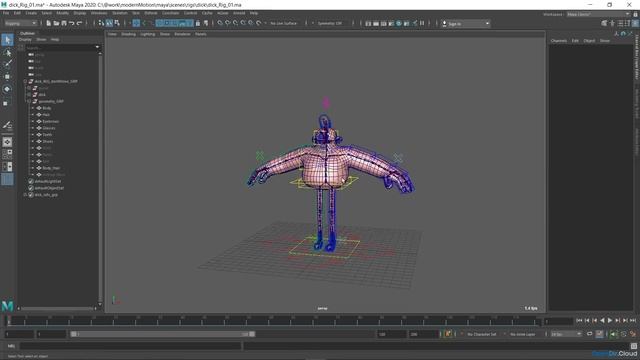640x360 pixels.
Task: Click the Outliner search field
Action: pyautogui.click(x=62, y=47)
